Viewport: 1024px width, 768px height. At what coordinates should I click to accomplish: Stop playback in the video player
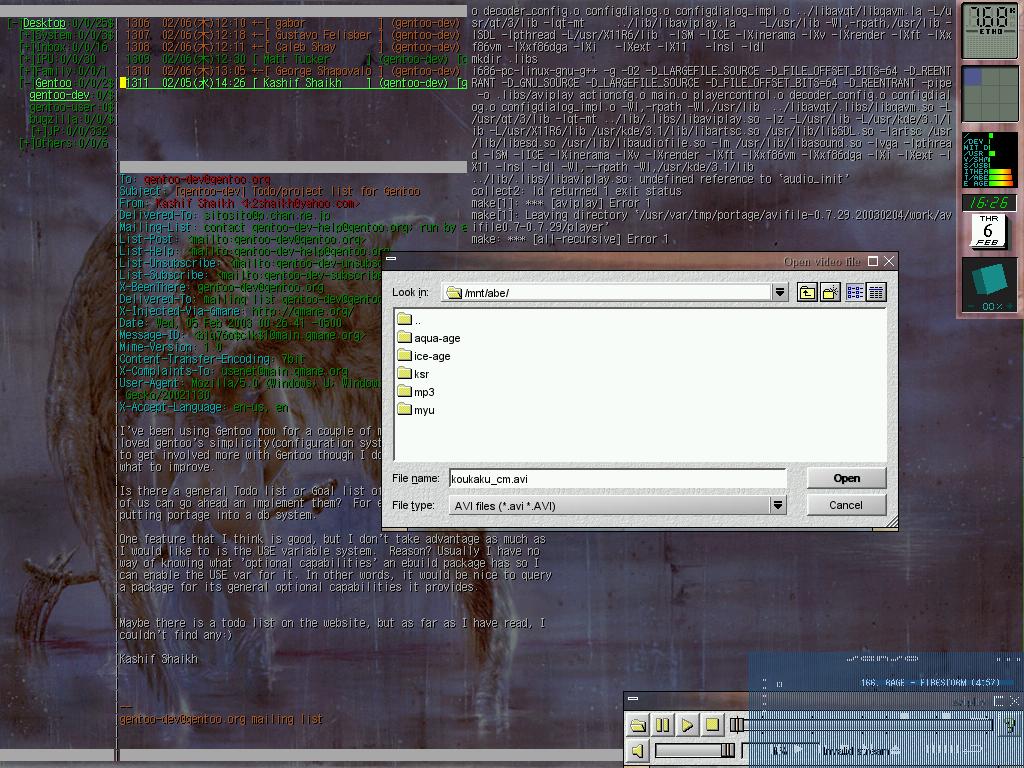712,725
